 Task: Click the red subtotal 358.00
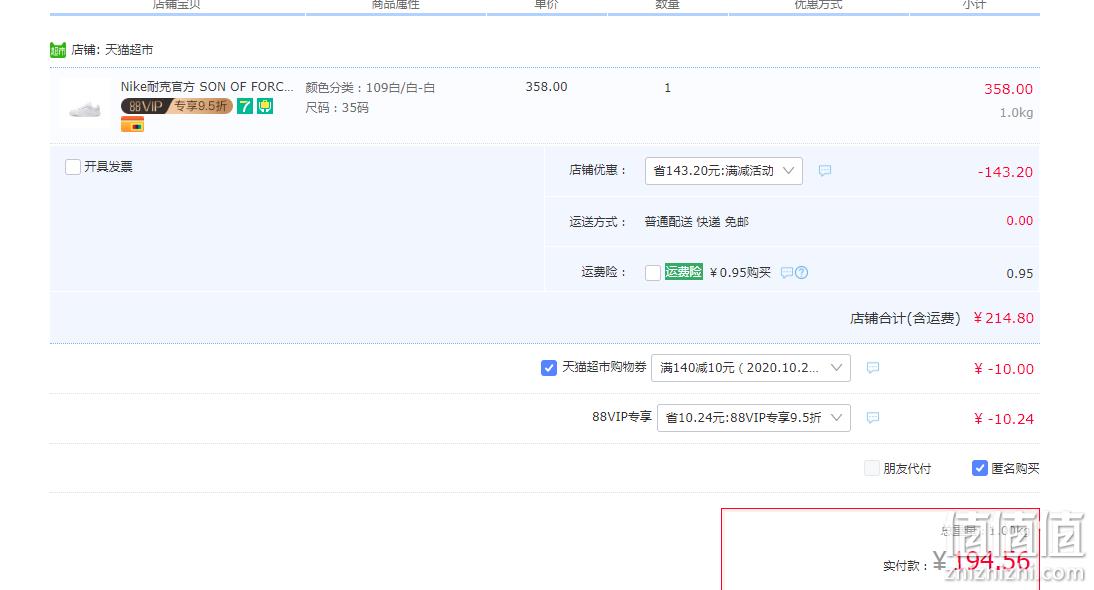coord(1008,89)
